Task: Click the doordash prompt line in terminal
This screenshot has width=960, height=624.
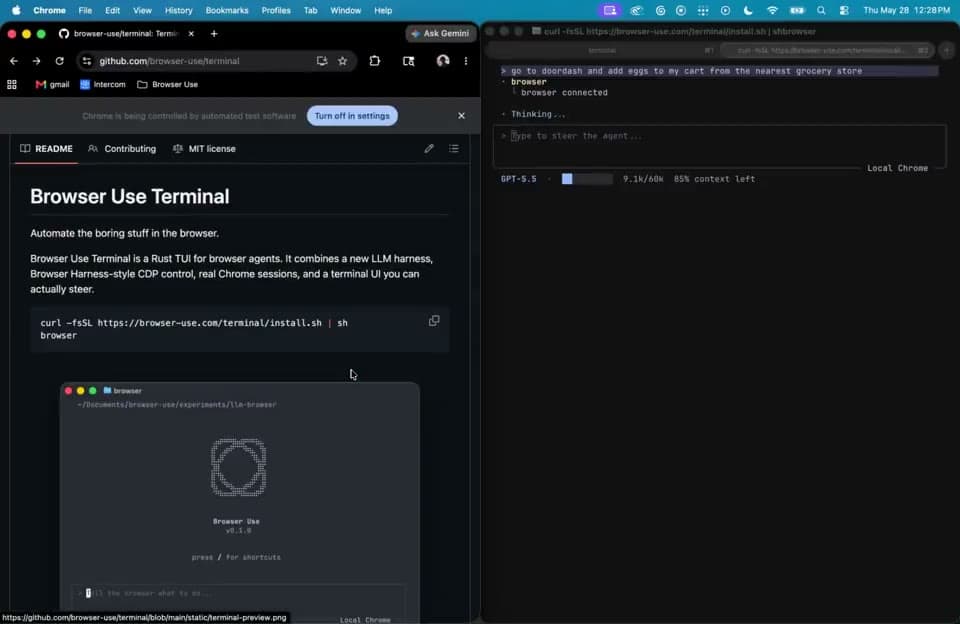Action: 720,71
